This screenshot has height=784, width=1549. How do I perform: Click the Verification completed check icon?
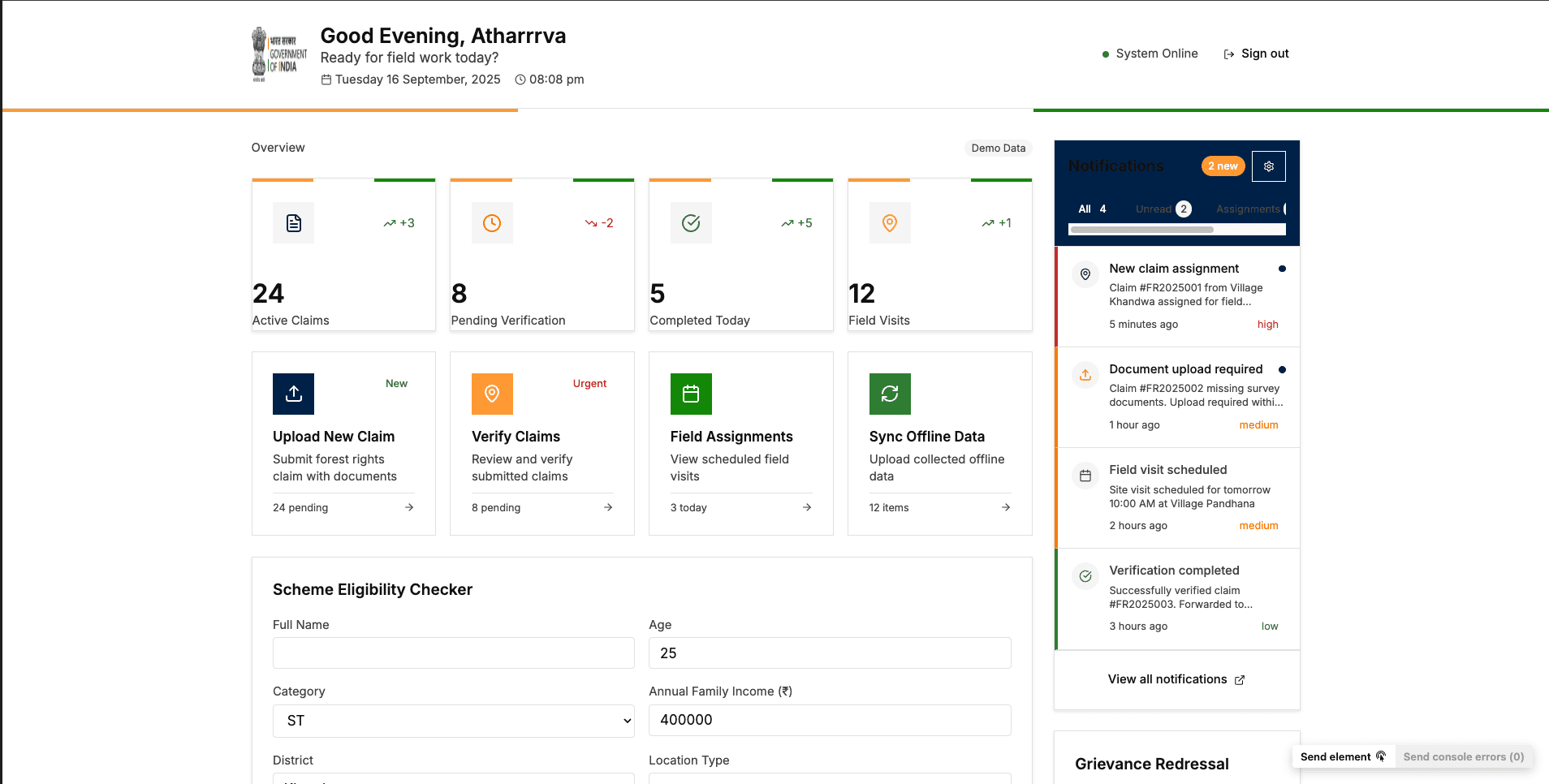[x=1085, y=576]
